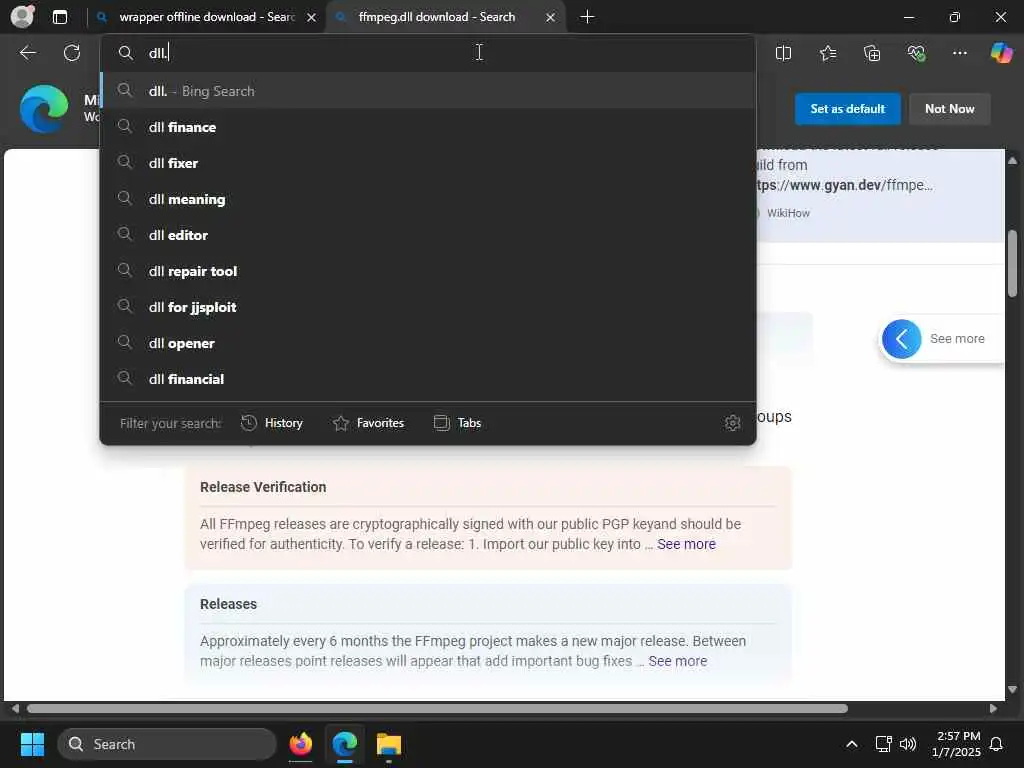Open address bar search settings gear
Screen dimensions: 1024x768
tap(732, 423)
